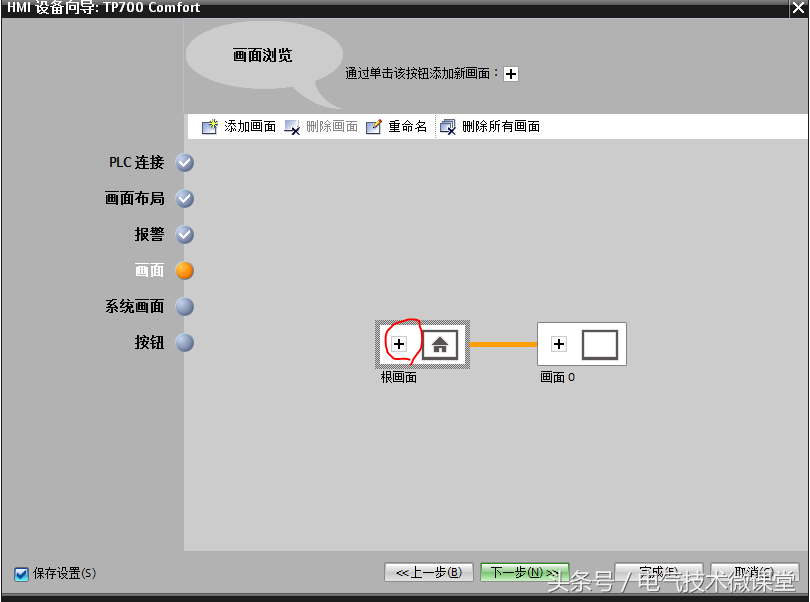Open the 画面布局 wizard step

tap(134, 198)
